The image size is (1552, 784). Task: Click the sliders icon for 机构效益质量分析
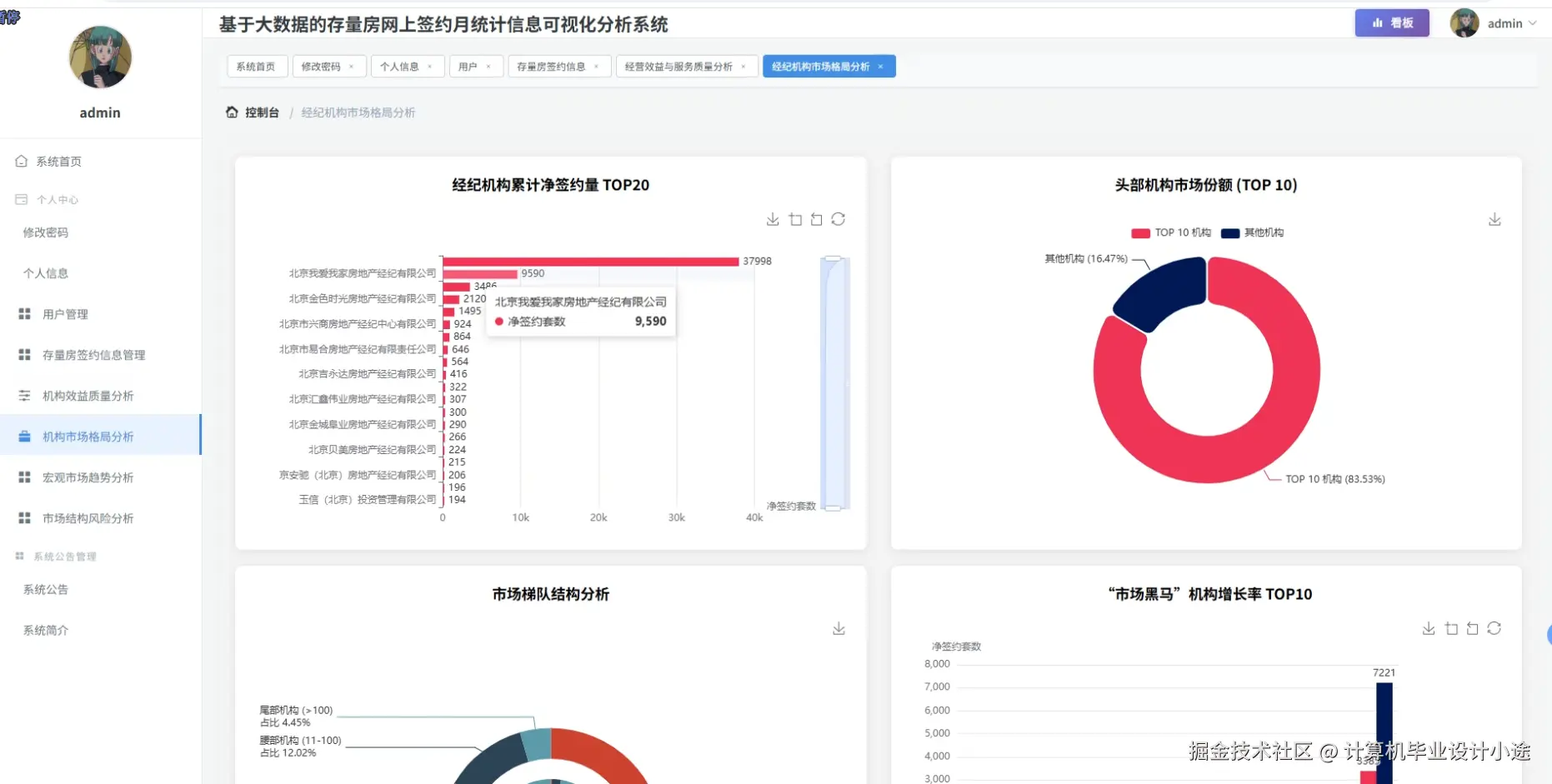[24, 396]
